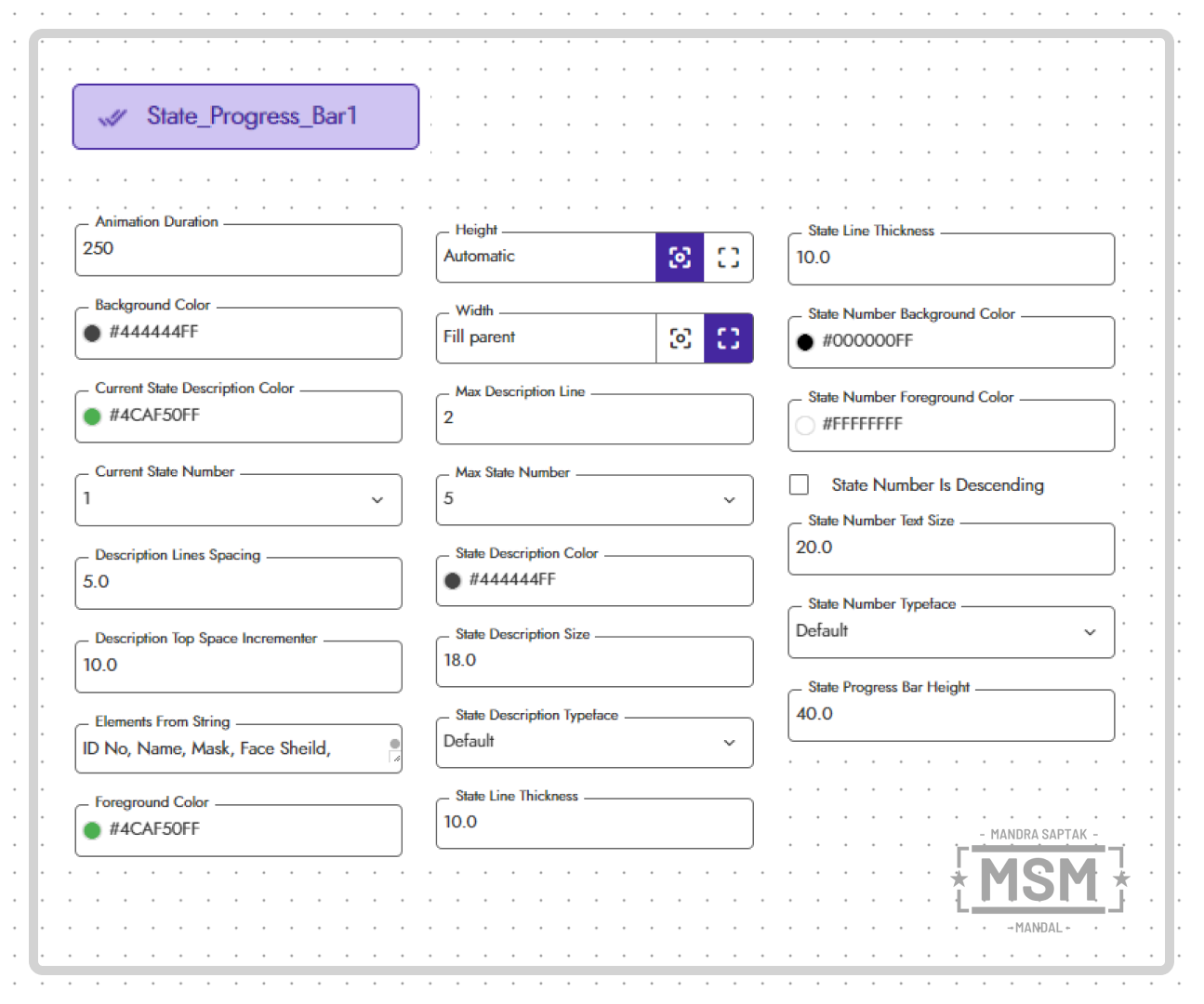
Task: Open the Current State Description Color swatch
Action: pyautogui.click(x=92, y=416)
